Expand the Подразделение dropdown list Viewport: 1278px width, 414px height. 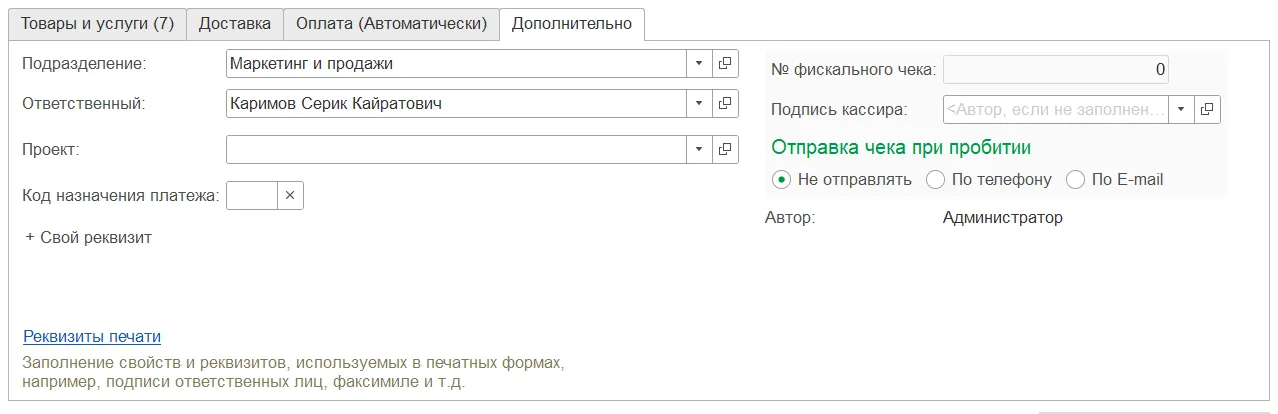pos(699,64)
